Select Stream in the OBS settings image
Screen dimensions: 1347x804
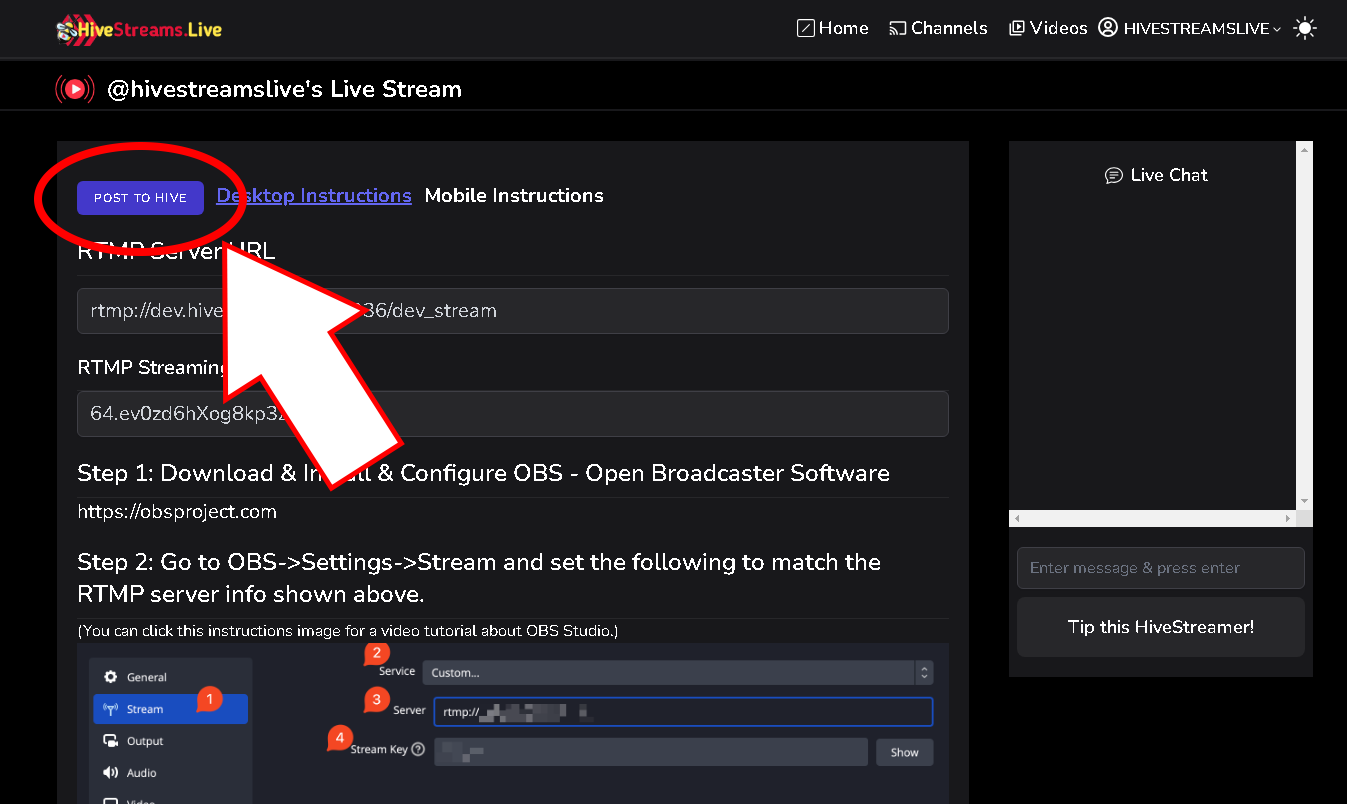(x=171, y=709)
